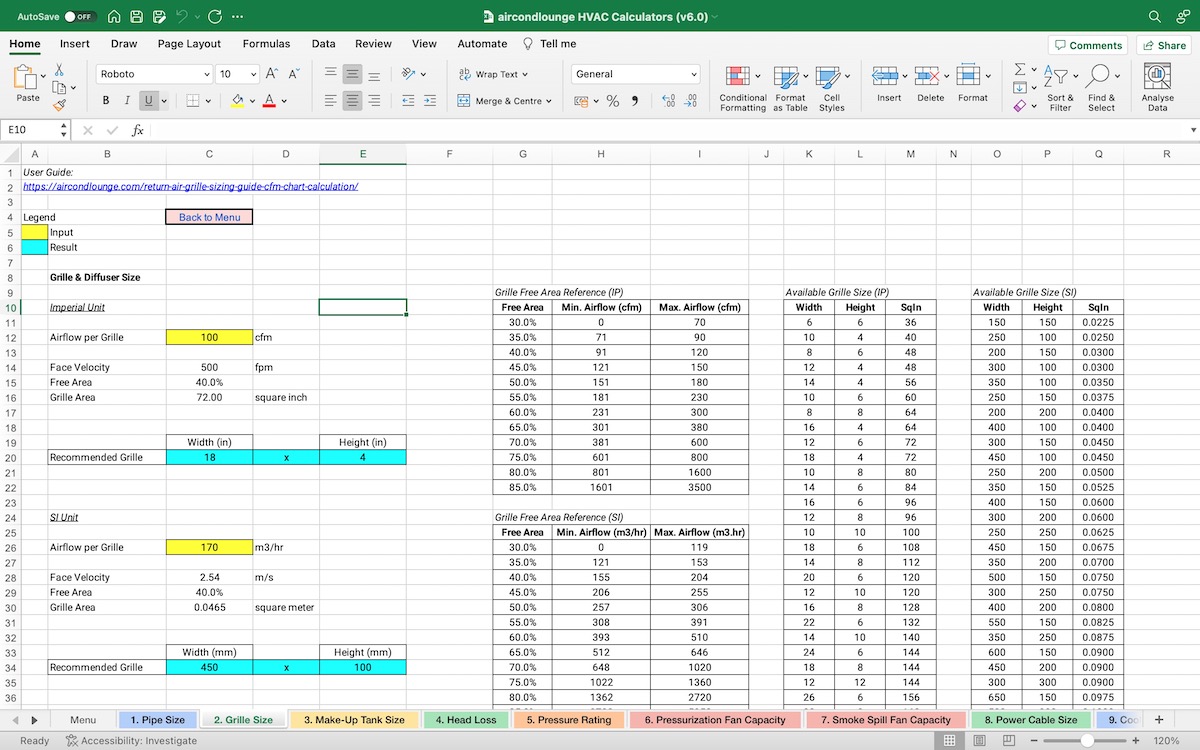Open the aircondlounge return air grille link
This screenshot has width=1200, height=750.
(190, 187)
